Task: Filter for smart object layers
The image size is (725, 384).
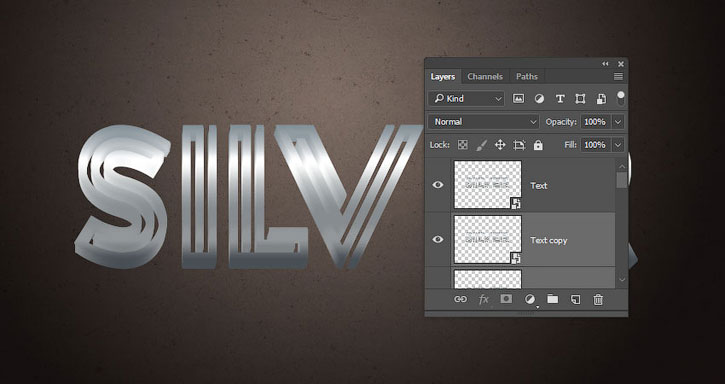Action: tap(601, 99)
